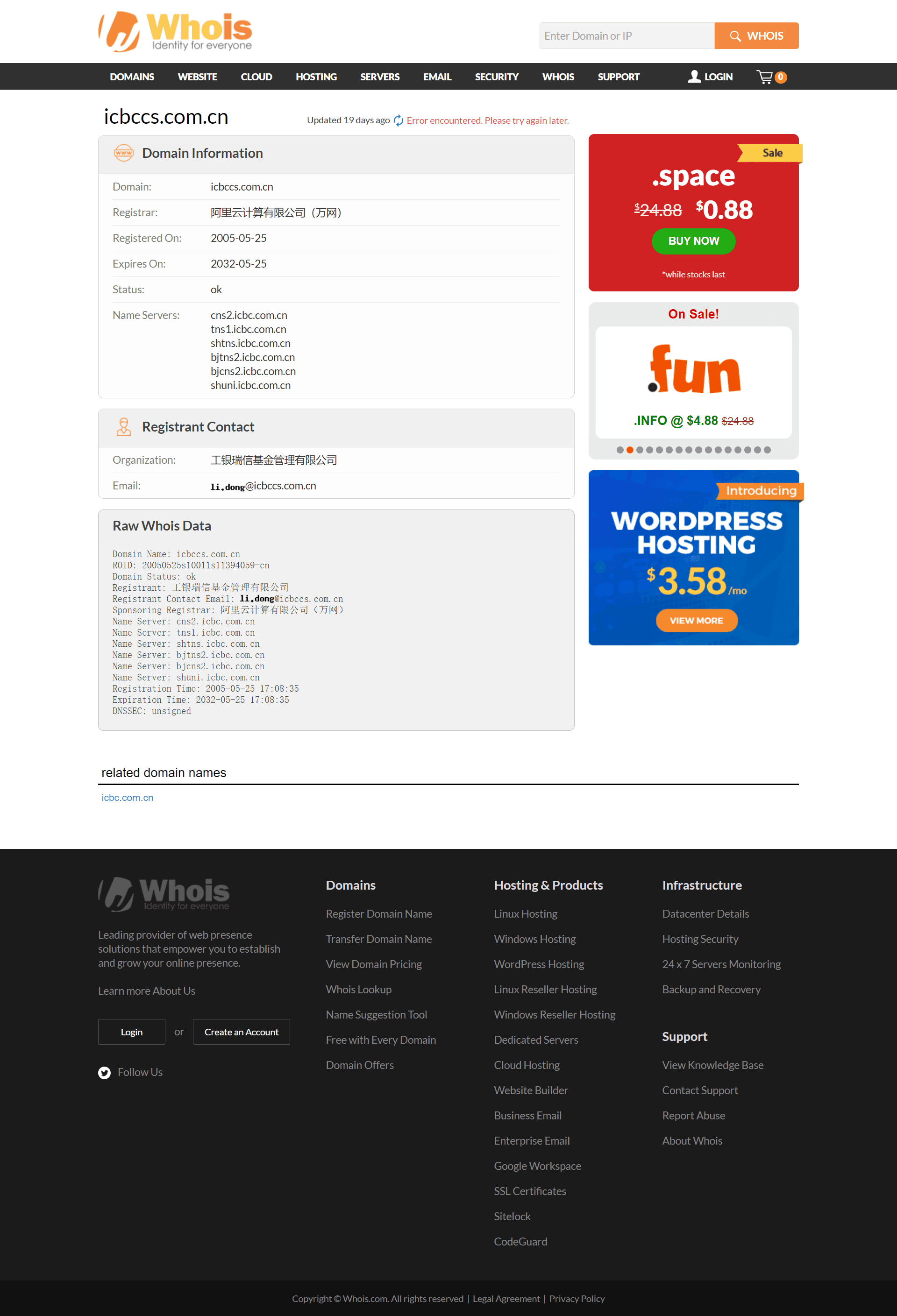Open the 24 x 7 Servers Monitoring link
897x1316 pixels.
(721, 964)
